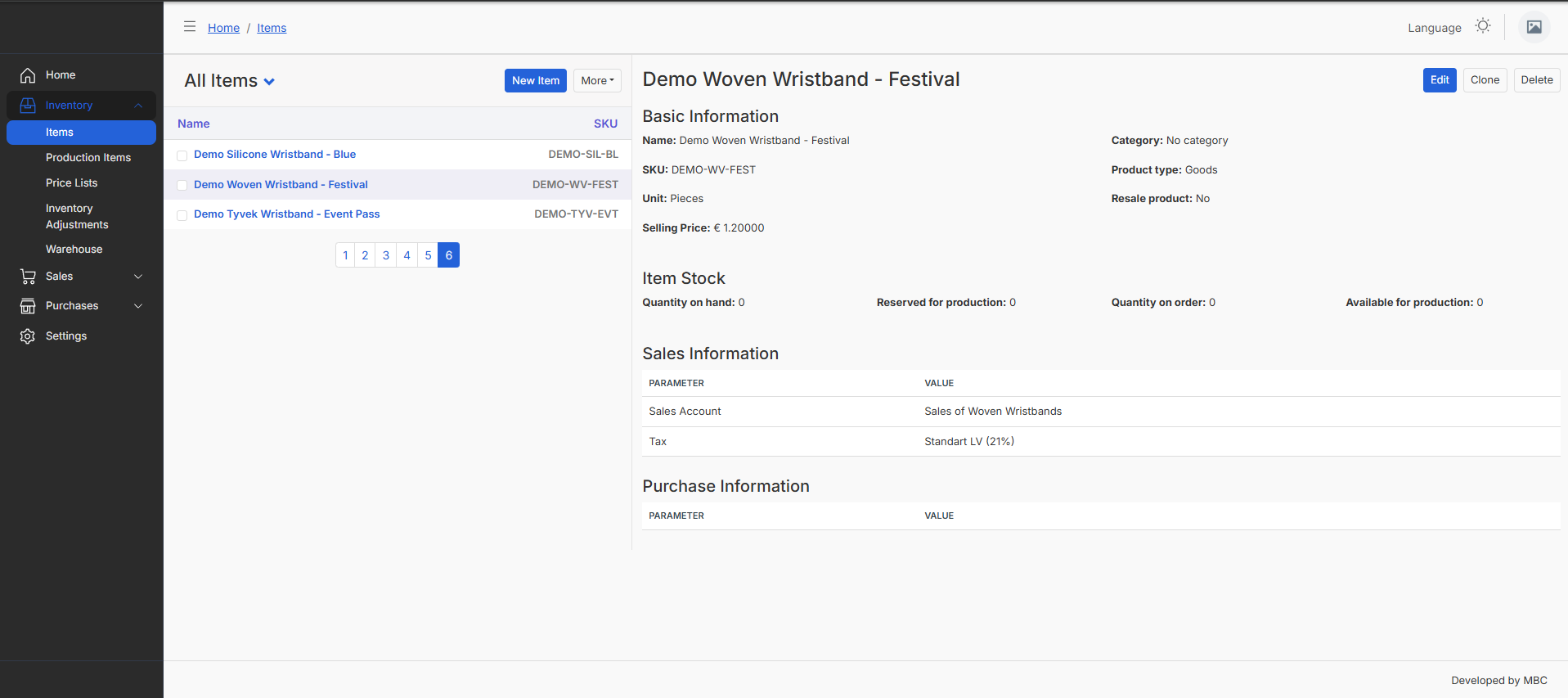Go to page 3 of items
The width and height of the screenshot is (1568, 698).
click(386, 255)
